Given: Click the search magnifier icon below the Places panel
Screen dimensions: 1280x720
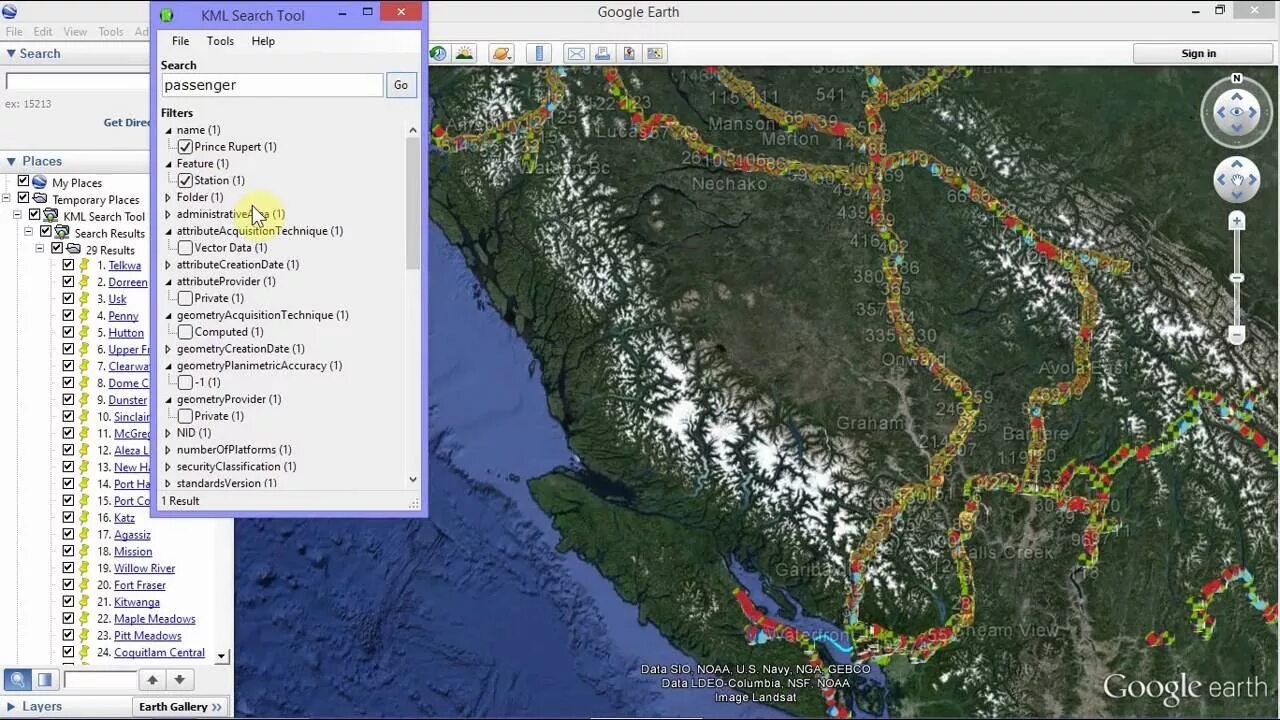Looking at the screenshot, I should tap(18, 680).
